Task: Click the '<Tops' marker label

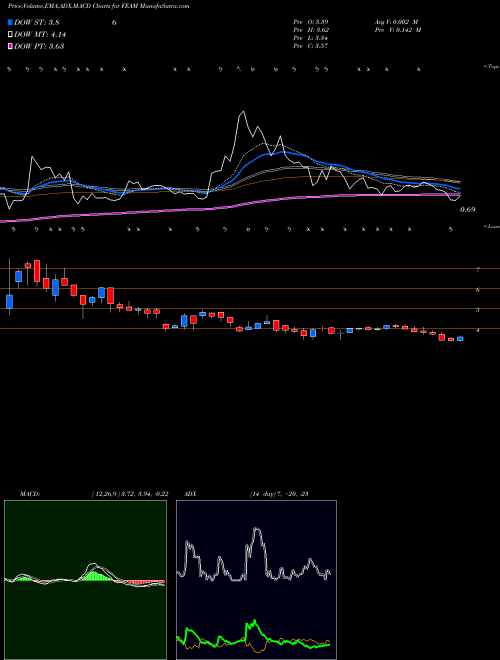Action: coord(492,67)
